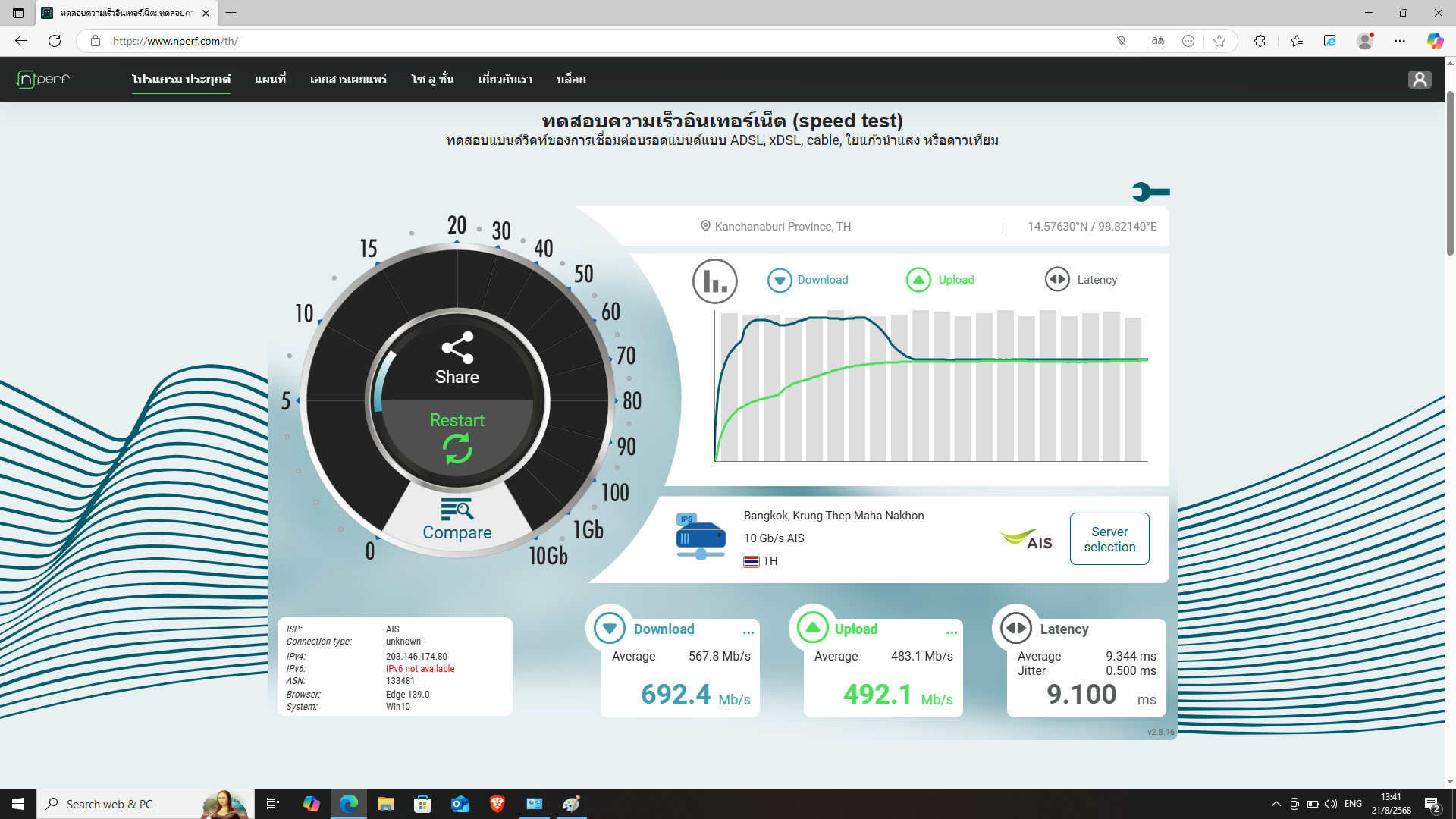Expand Upload details with three dots
The height and width of the screenshot is (819, 1456).
(952, 631)
